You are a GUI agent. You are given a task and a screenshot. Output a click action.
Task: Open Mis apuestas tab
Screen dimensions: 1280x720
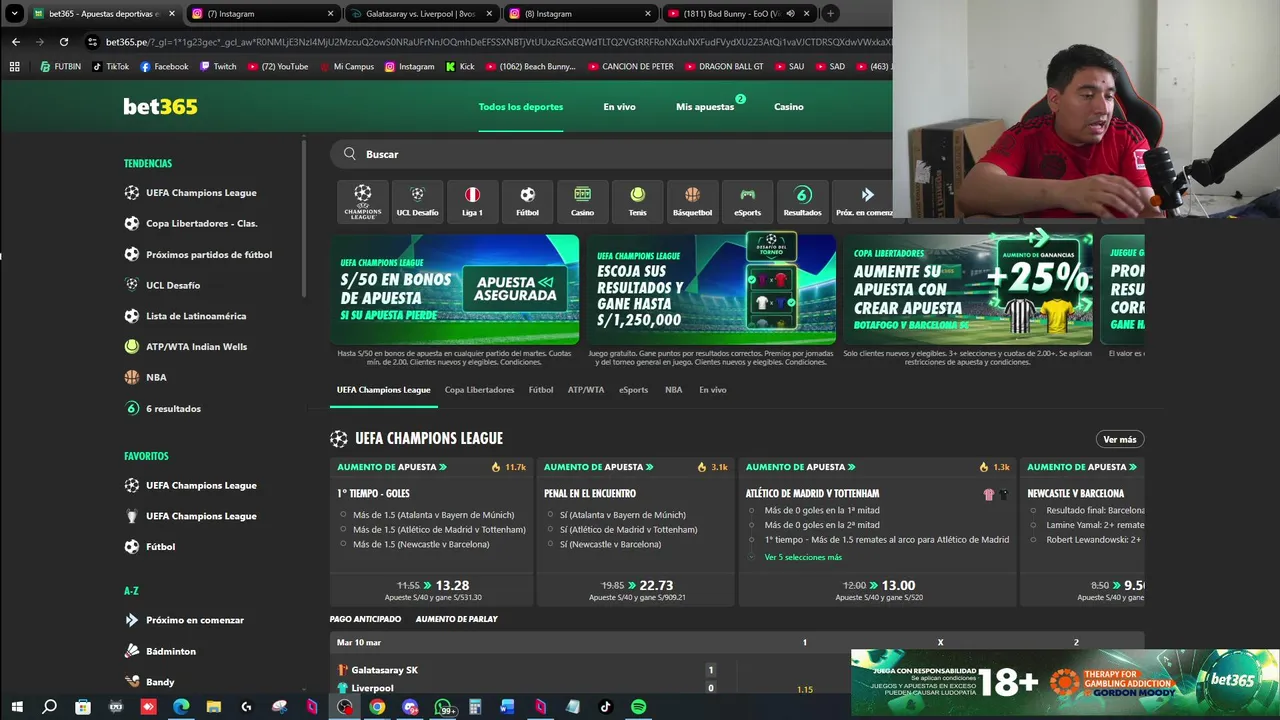(705, 107)
